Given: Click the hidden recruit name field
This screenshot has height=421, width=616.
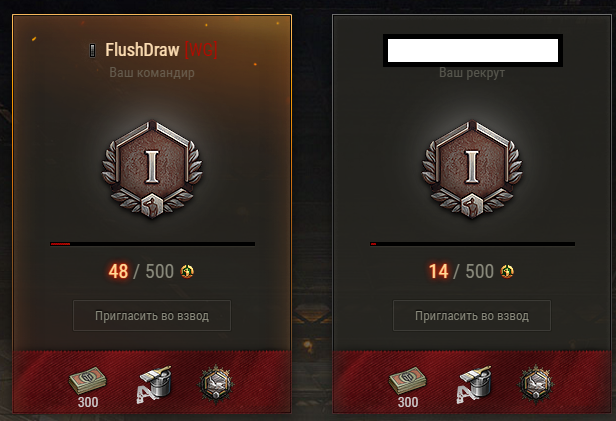Looking at the screenshot, I should pos(473,51).
